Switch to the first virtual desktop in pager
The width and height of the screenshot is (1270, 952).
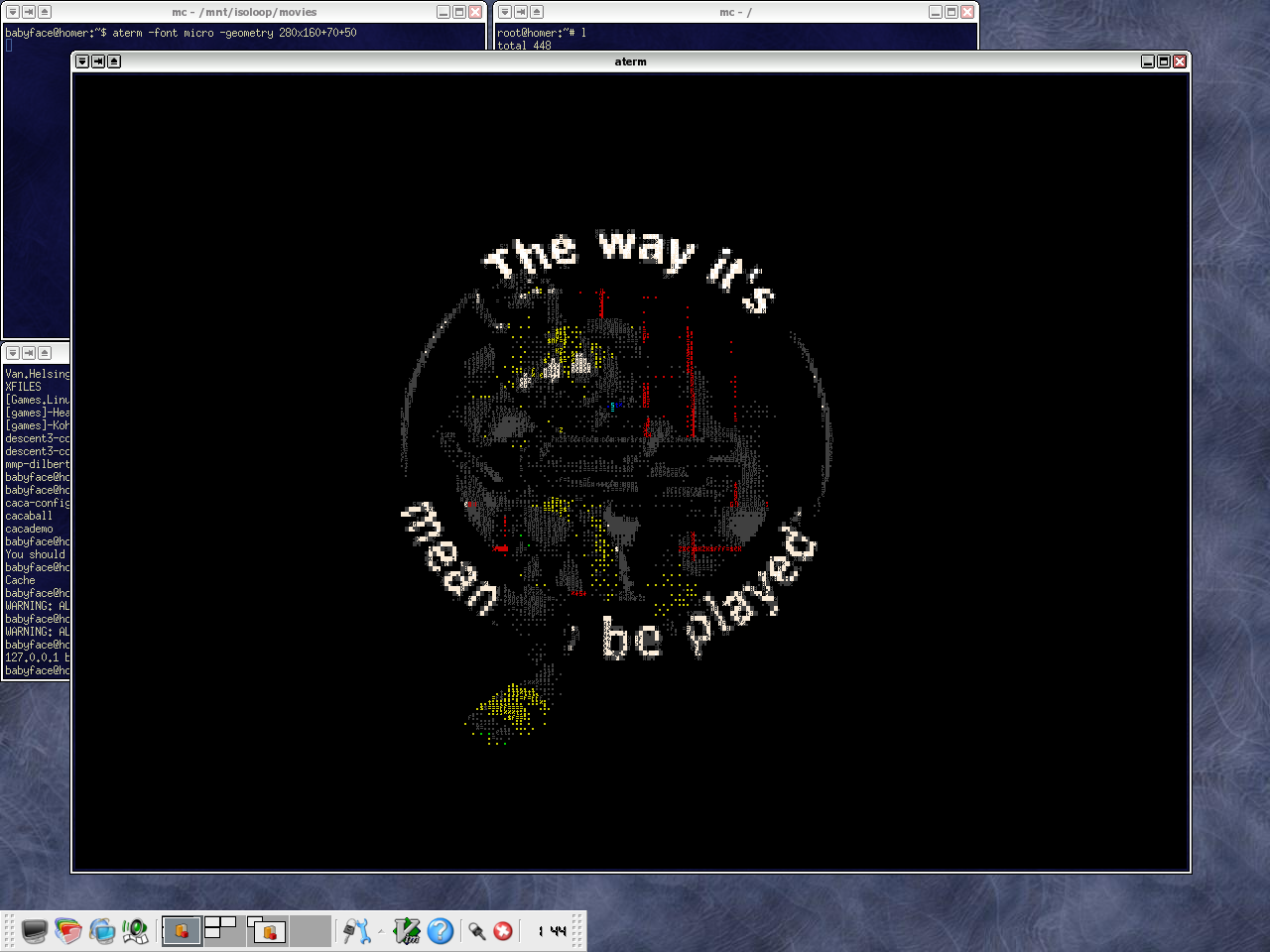tap(182, 931)
